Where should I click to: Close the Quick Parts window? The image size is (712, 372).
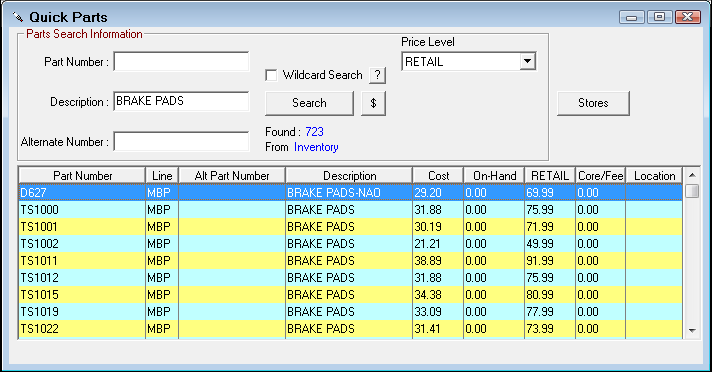(688, 17)
